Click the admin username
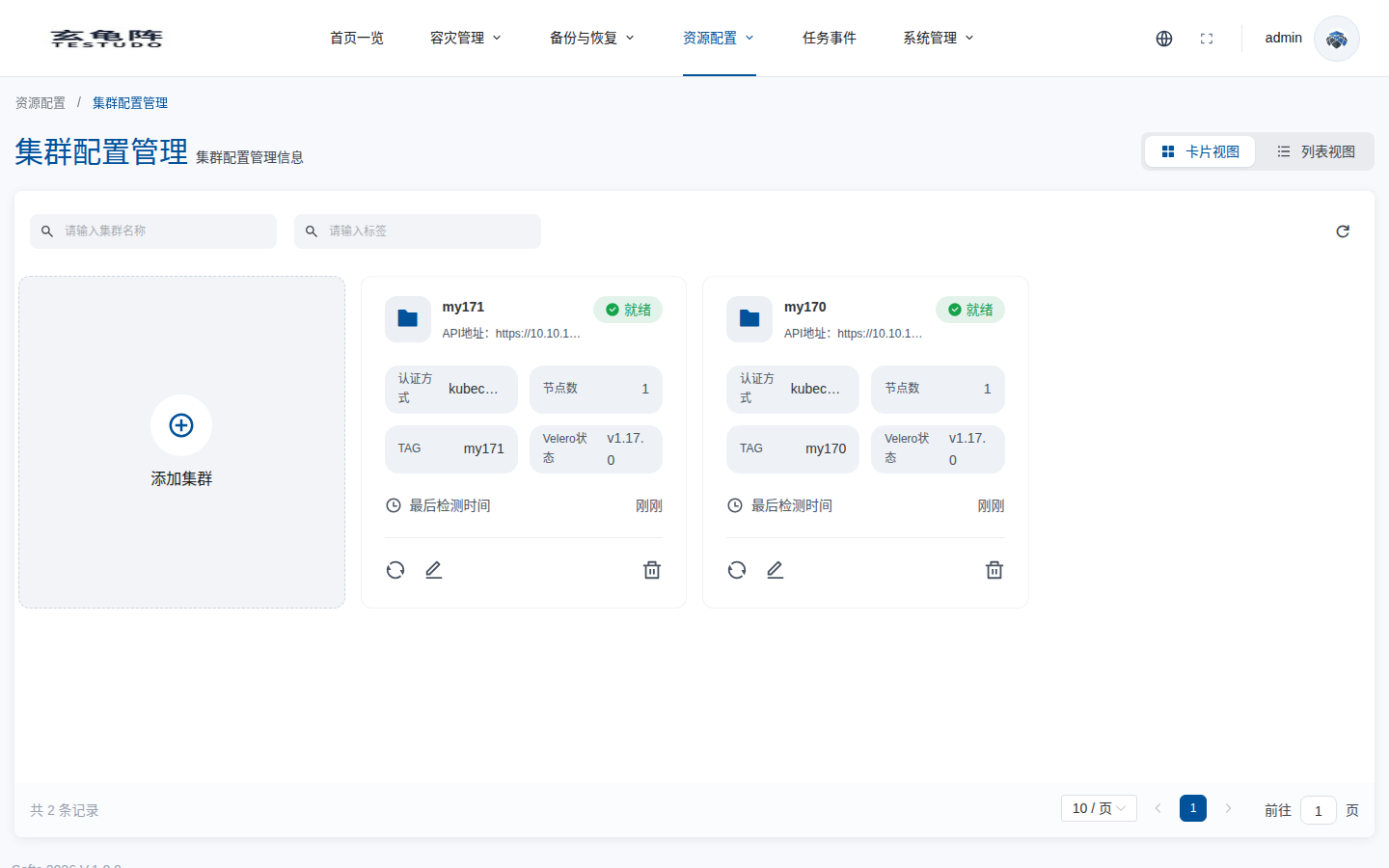 point(1284,38)
